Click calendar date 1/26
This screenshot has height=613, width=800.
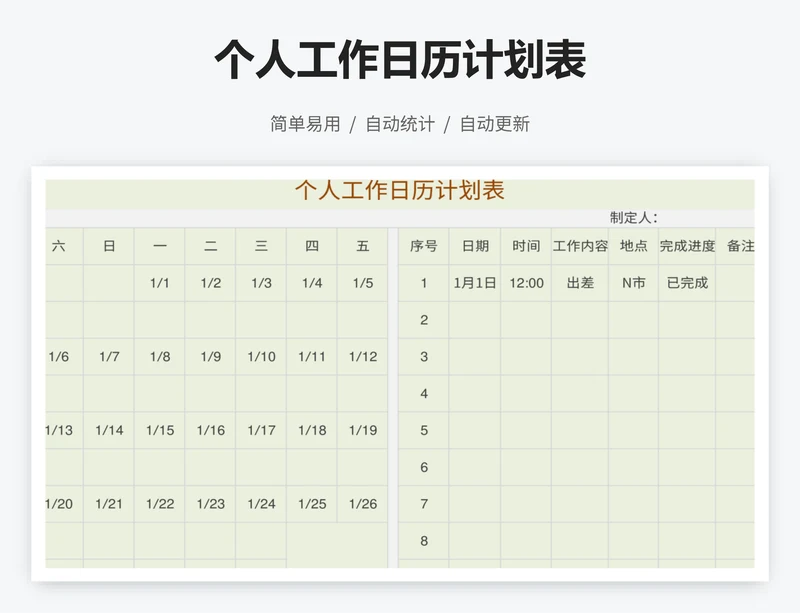point(363,504)
